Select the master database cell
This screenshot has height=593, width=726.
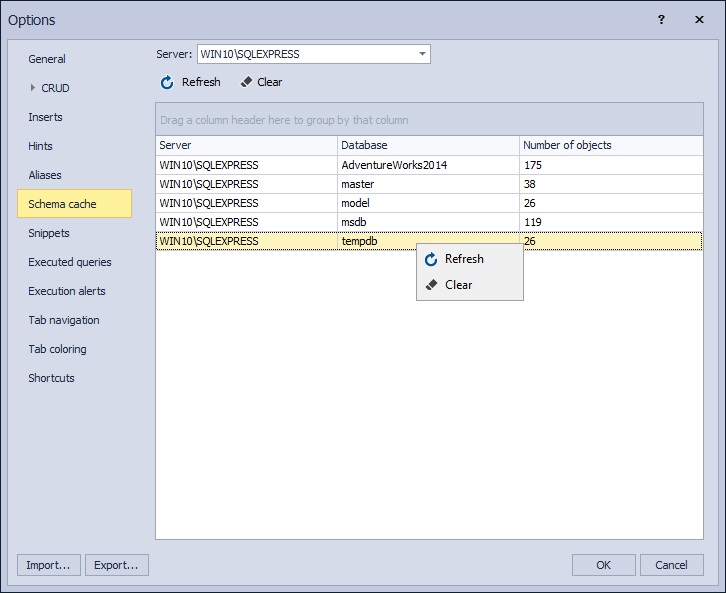428,184
